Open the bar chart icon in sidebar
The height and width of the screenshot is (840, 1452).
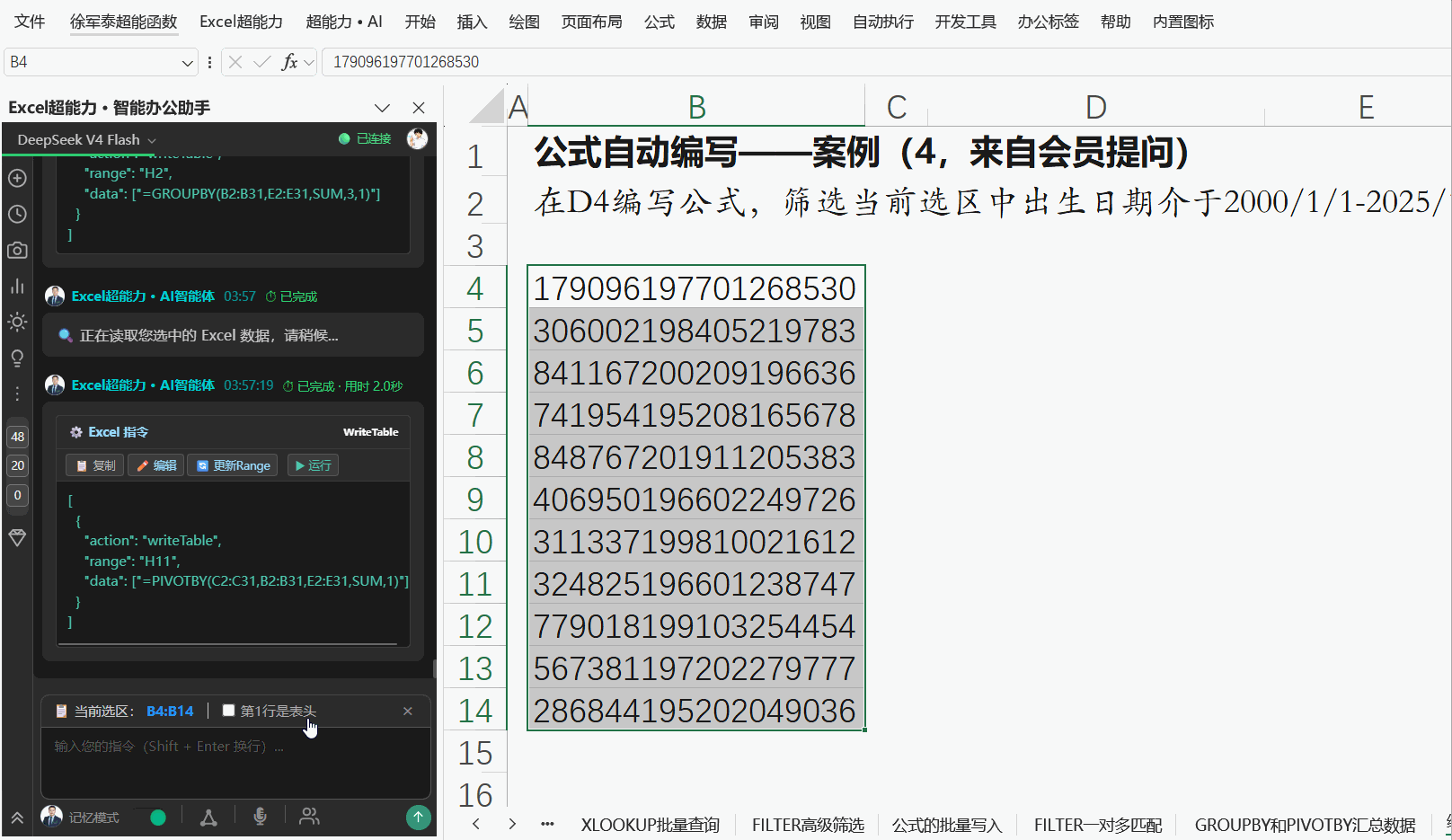[x=17, y=286]
